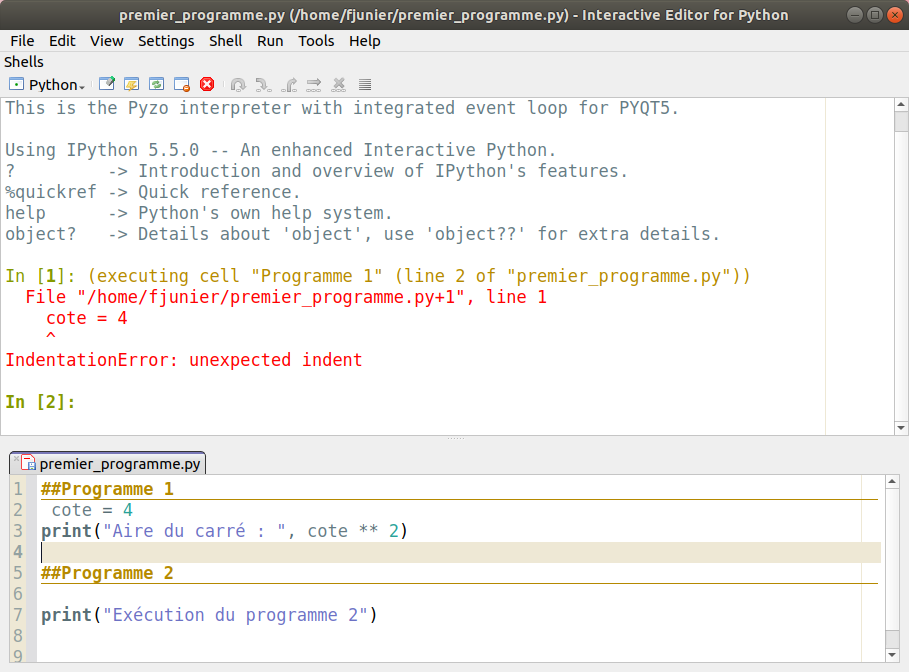Image resolution: width=909 pixels, height=672 pixels.
Task: Click the stop debugging X icon
Action: [339, 85]
